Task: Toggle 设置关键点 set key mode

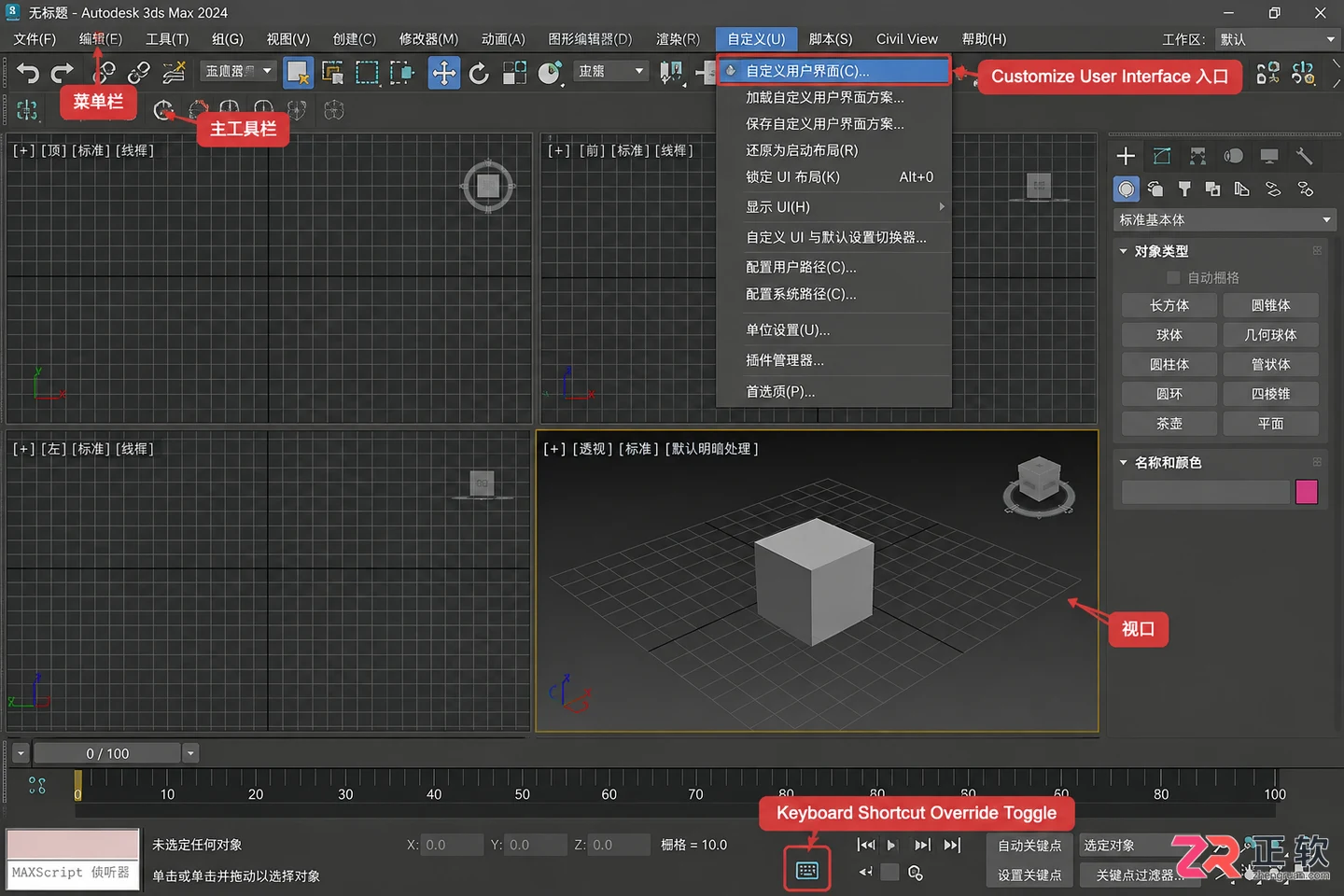Action: [x=1029, y=875]
